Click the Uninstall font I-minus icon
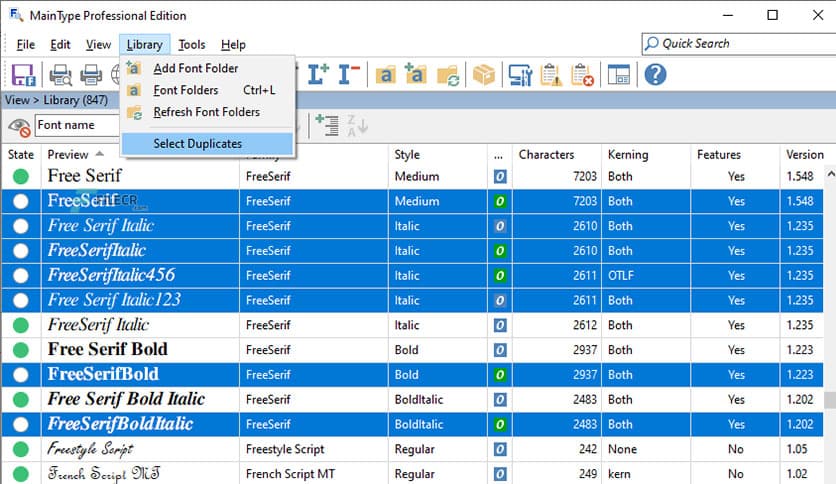The height and width of the screenshot is (484, 836). click(349, 75)
